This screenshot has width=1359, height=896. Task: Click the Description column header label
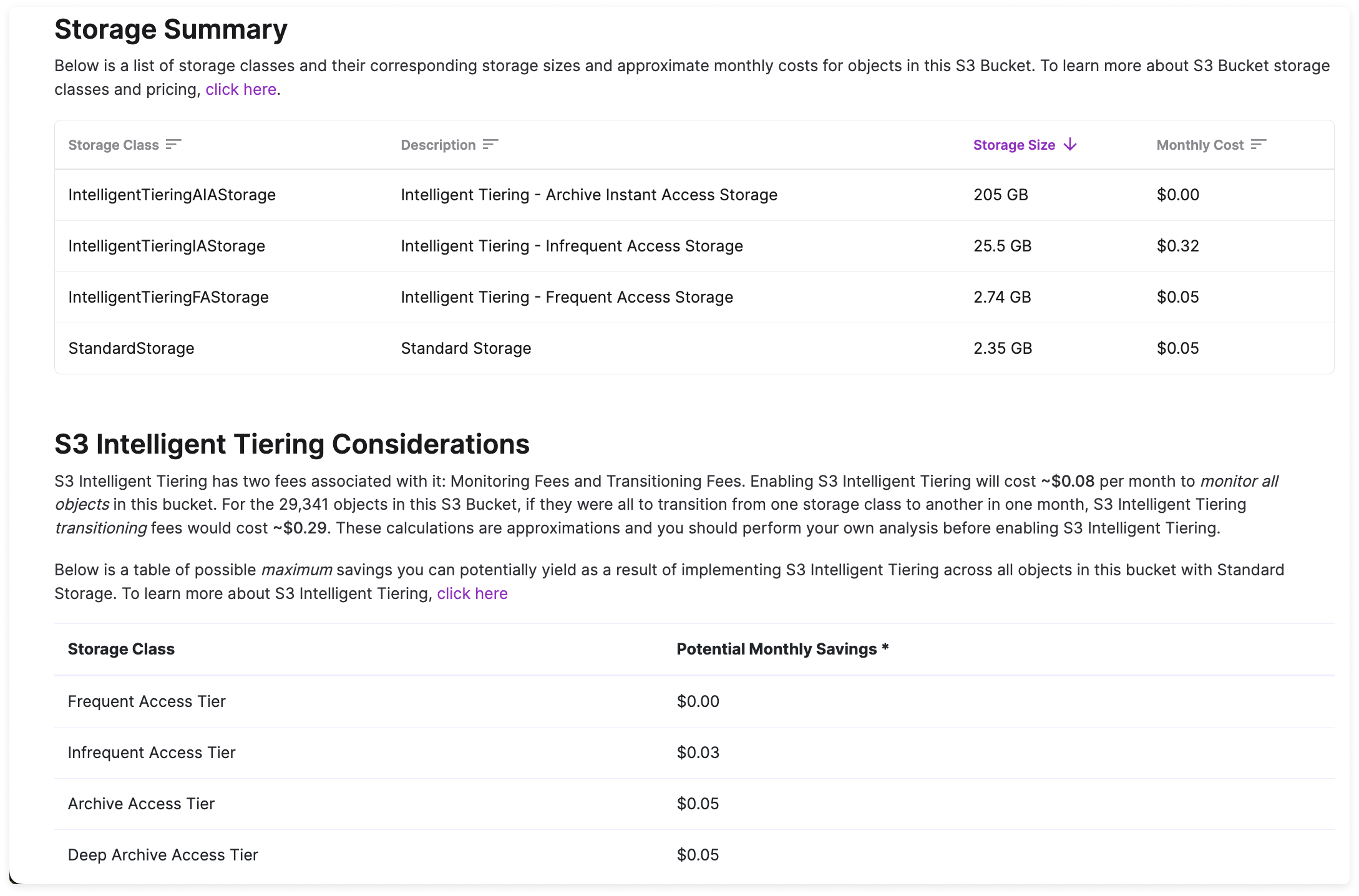point(438,145)
